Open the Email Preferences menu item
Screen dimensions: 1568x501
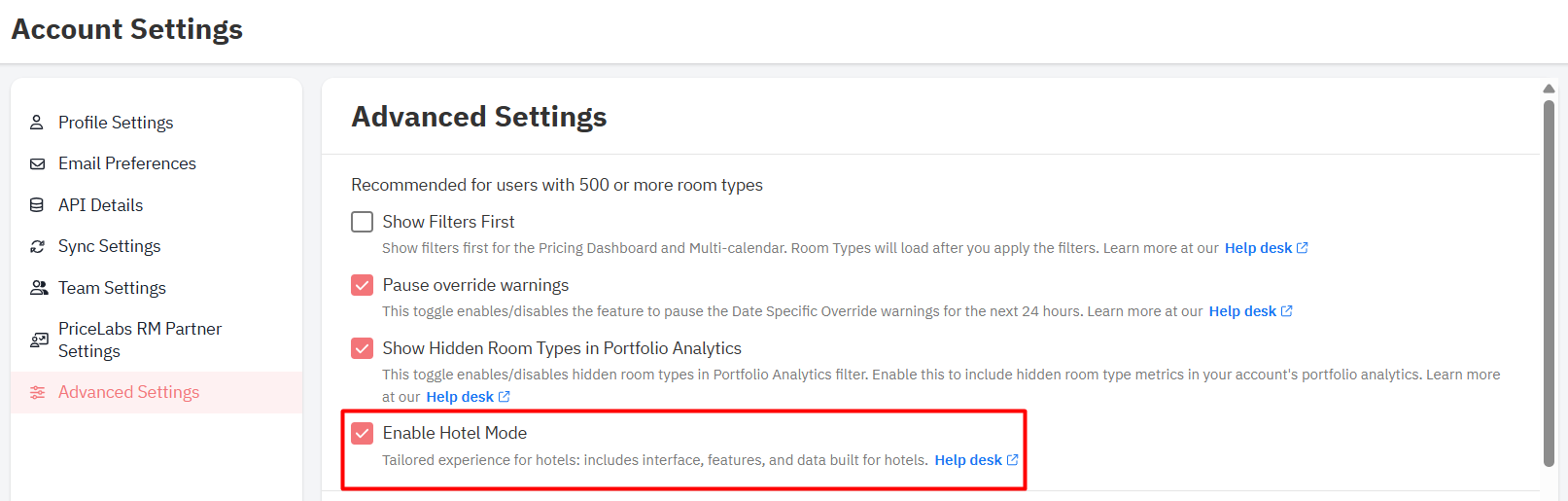(x=126, y=163)
